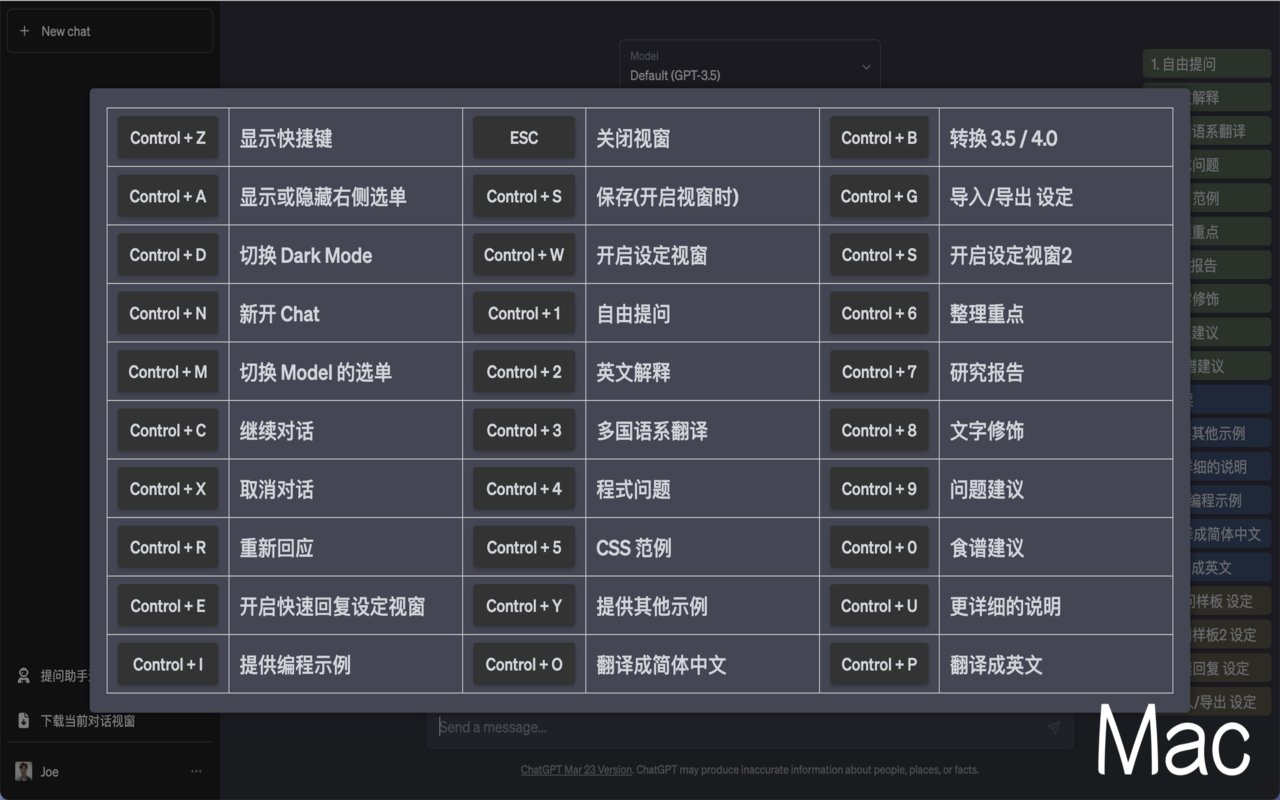Click the Control + 8 key label
Screen dimensions: 1280x800
pos(879,430)
